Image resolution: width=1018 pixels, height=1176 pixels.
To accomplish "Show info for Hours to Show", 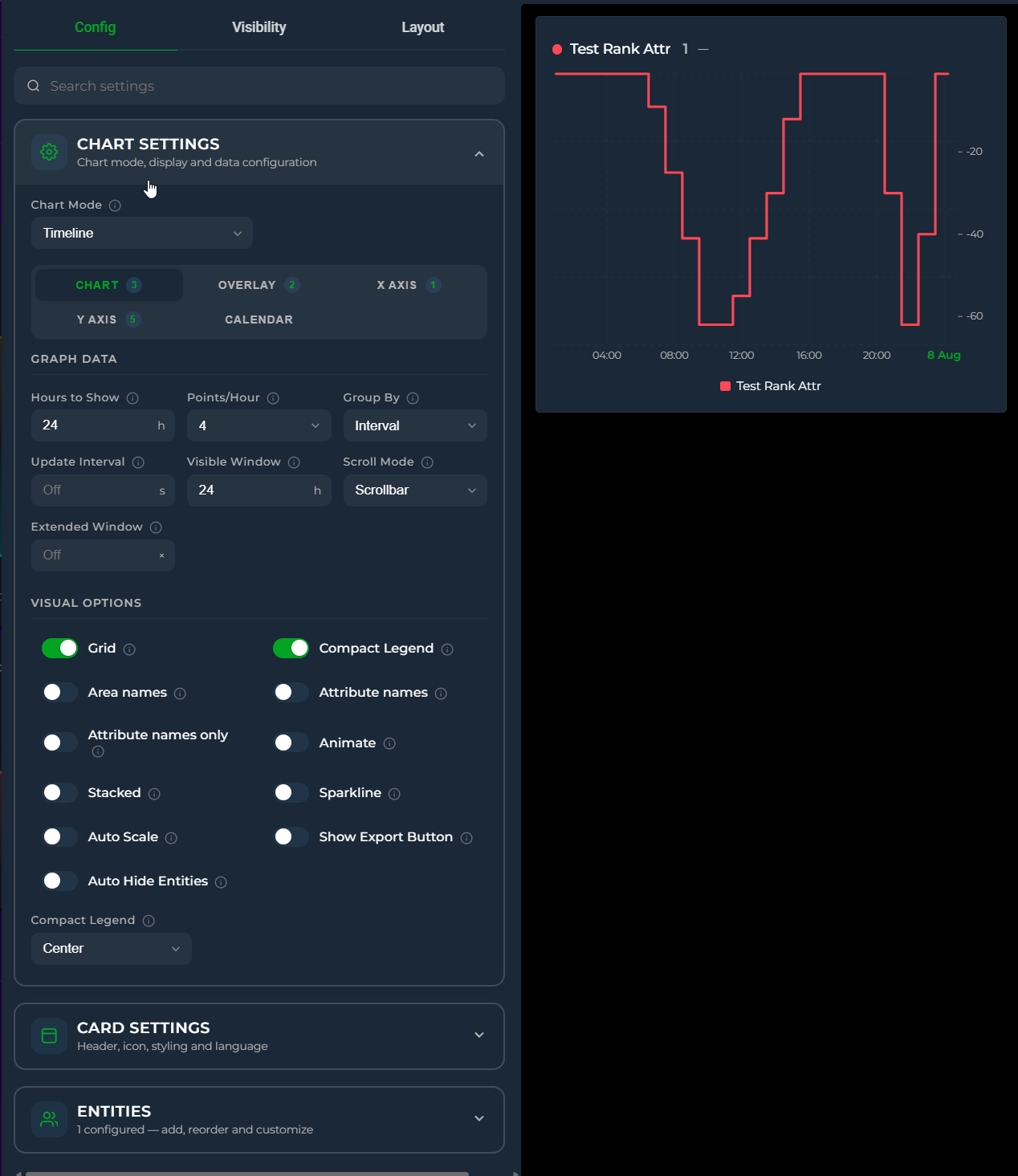I will 133,398.
